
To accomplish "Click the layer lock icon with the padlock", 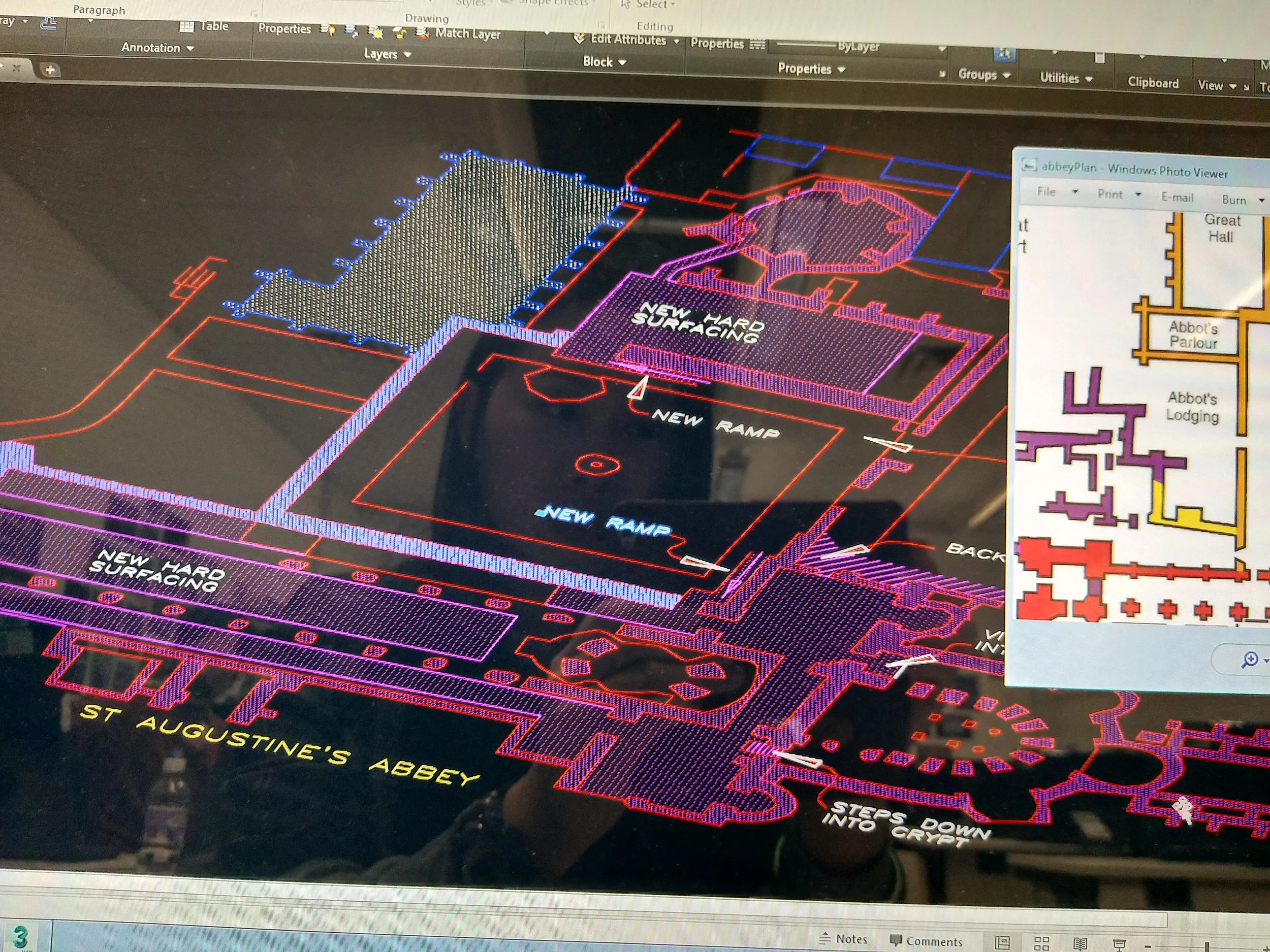I will [400, 32].
